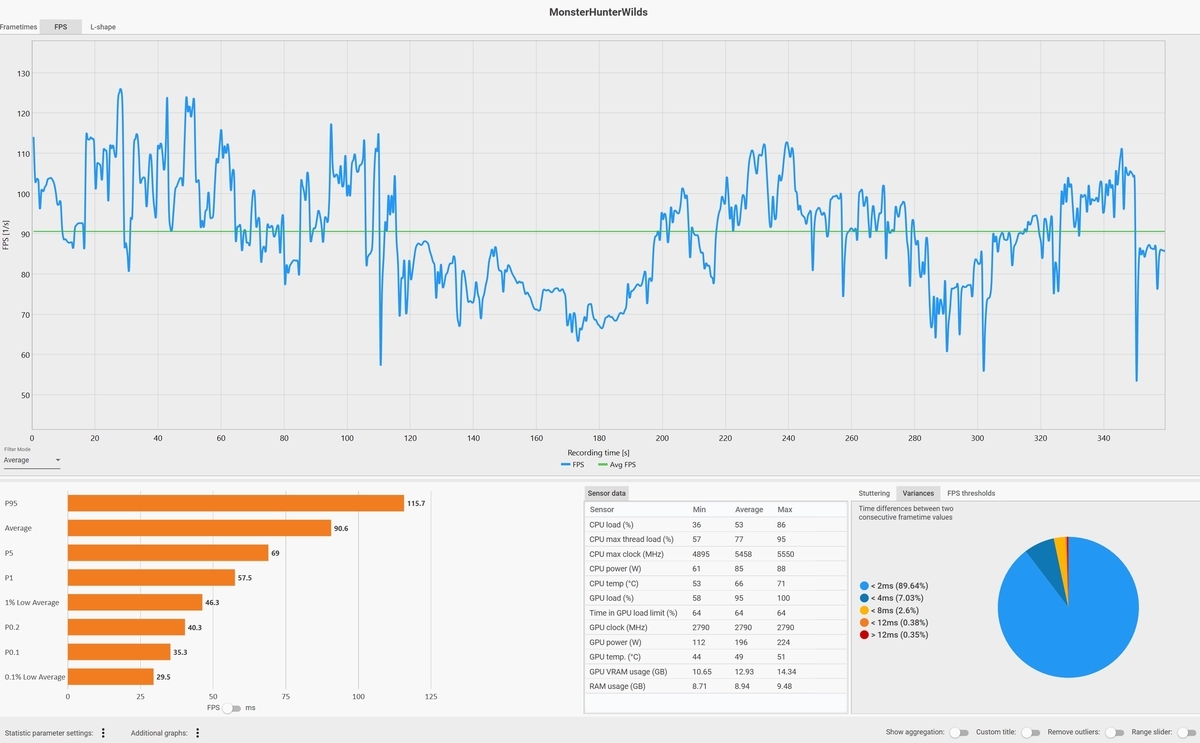Open Additional graphs three-dot menu

(x=198, y=733)
